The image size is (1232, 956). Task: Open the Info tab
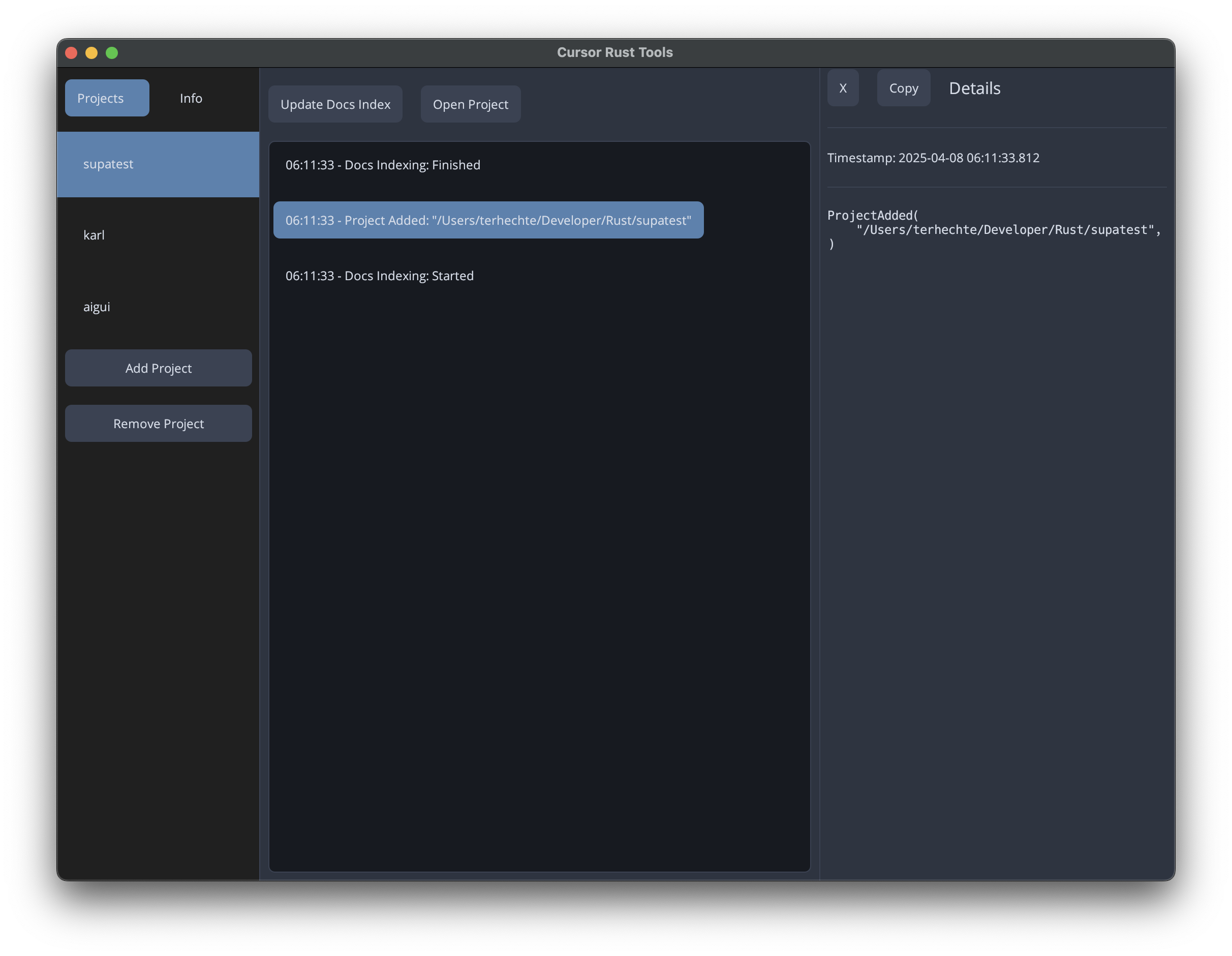[x=191, y=98]
